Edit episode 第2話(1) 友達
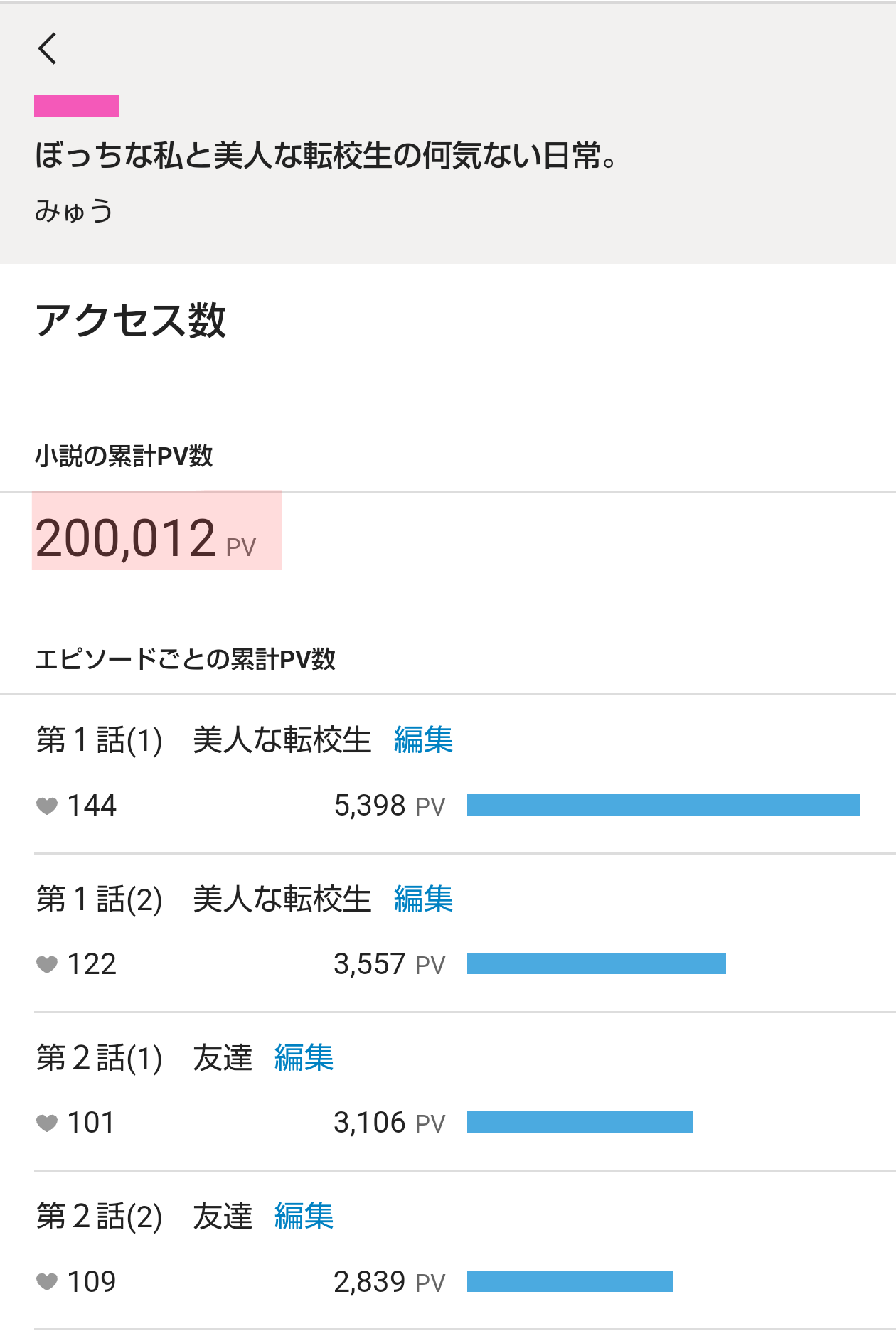896x1331 pixels. point(304,1057)
